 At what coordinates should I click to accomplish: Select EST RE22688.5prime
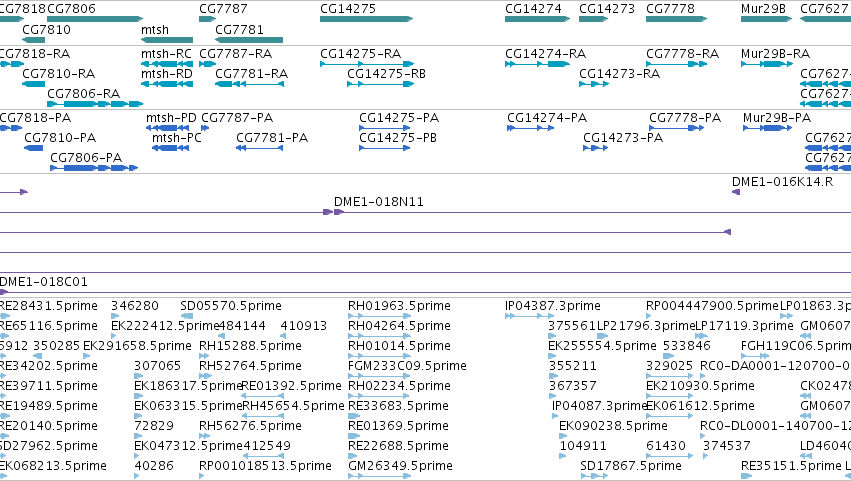354,455
